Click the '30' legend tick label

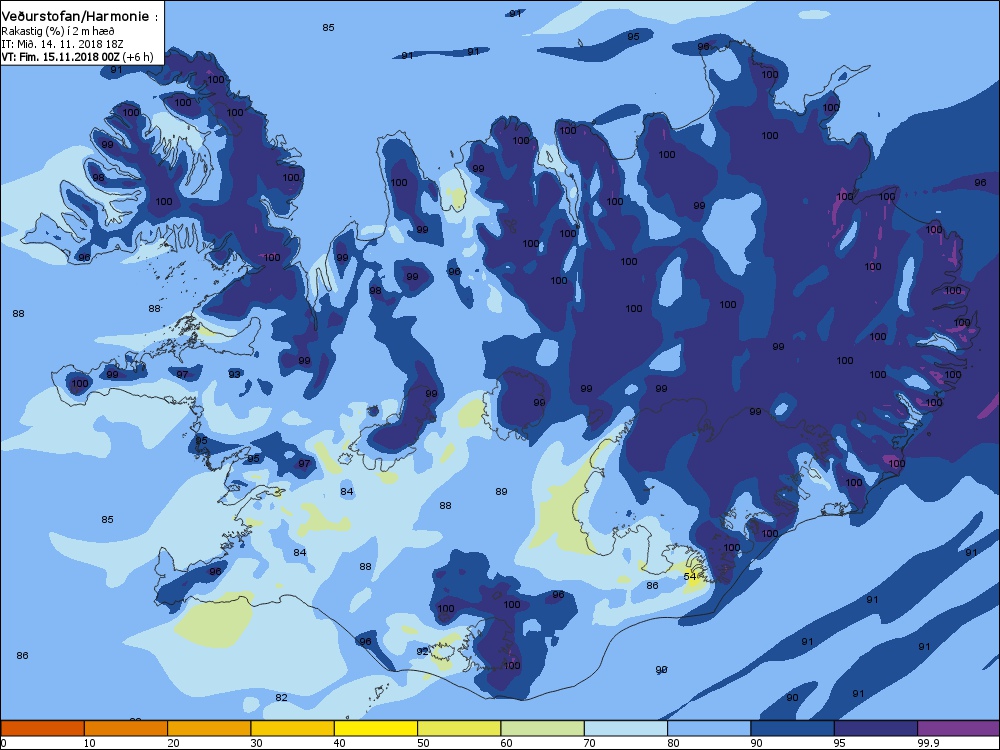256,743
